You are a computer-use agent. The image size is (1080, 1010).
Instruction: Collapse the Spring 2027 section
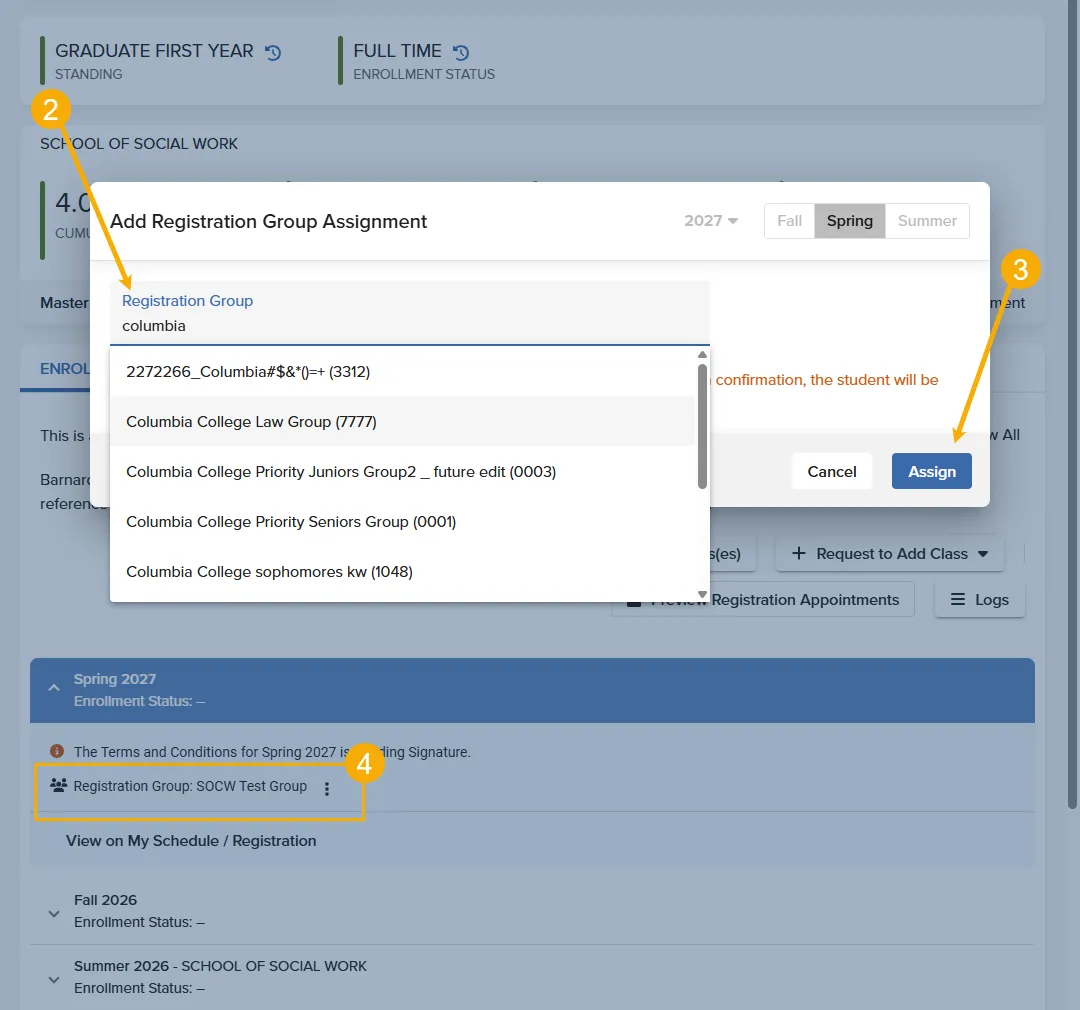click(54, 688)
